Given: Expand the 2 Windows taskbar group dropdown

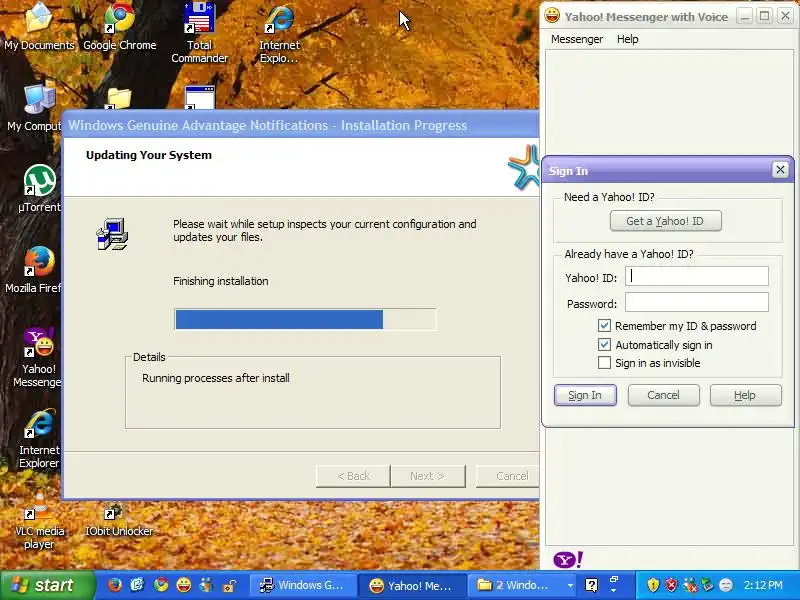Looking at the screenshot, I should [x=570, y=585].
